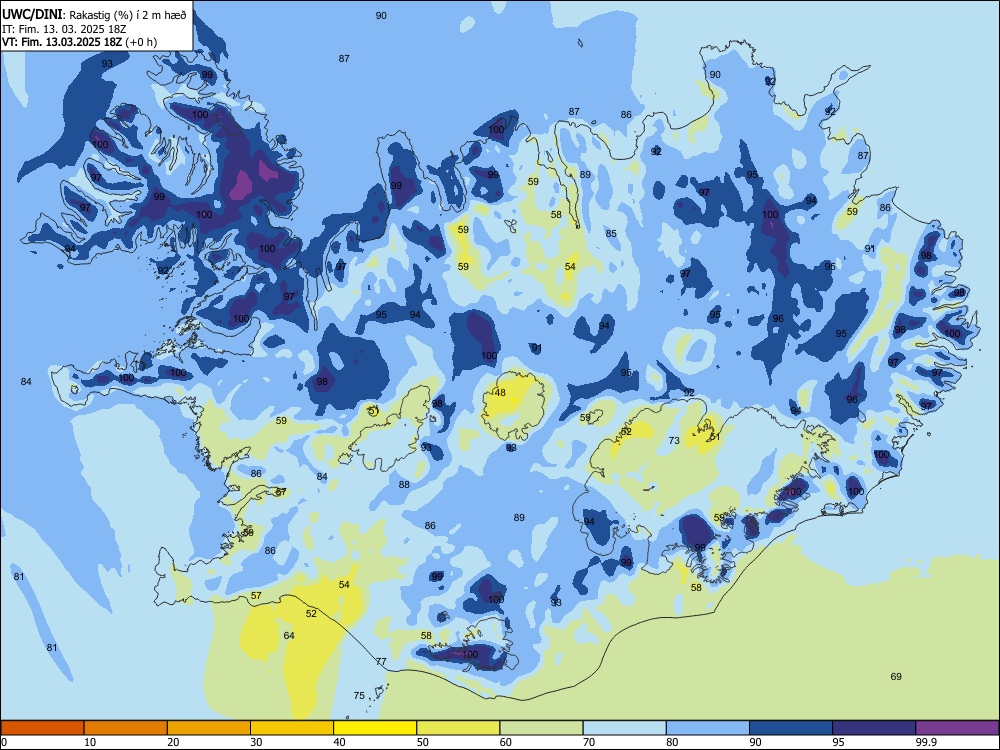Select the 30–40 amber legend swatch
The width and height of the screenshot is (1000, 750).
(x=292, y=728)
